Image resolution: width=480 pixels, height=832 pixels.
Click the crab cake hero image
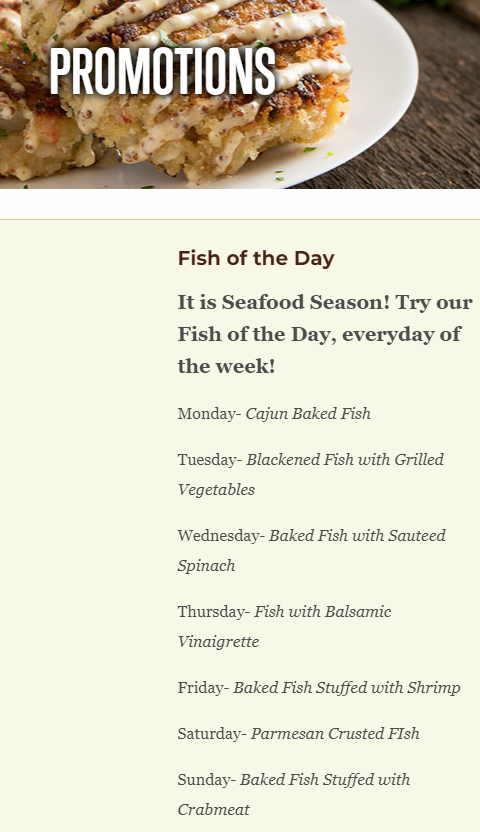click(x=240, y=94)
